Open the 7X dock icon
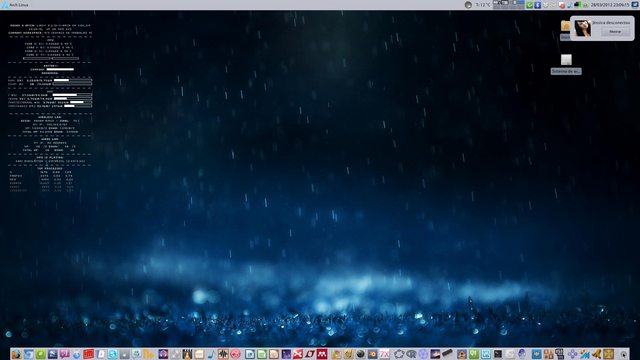Screen dimensions: 640x360 (x=384, y=354)
